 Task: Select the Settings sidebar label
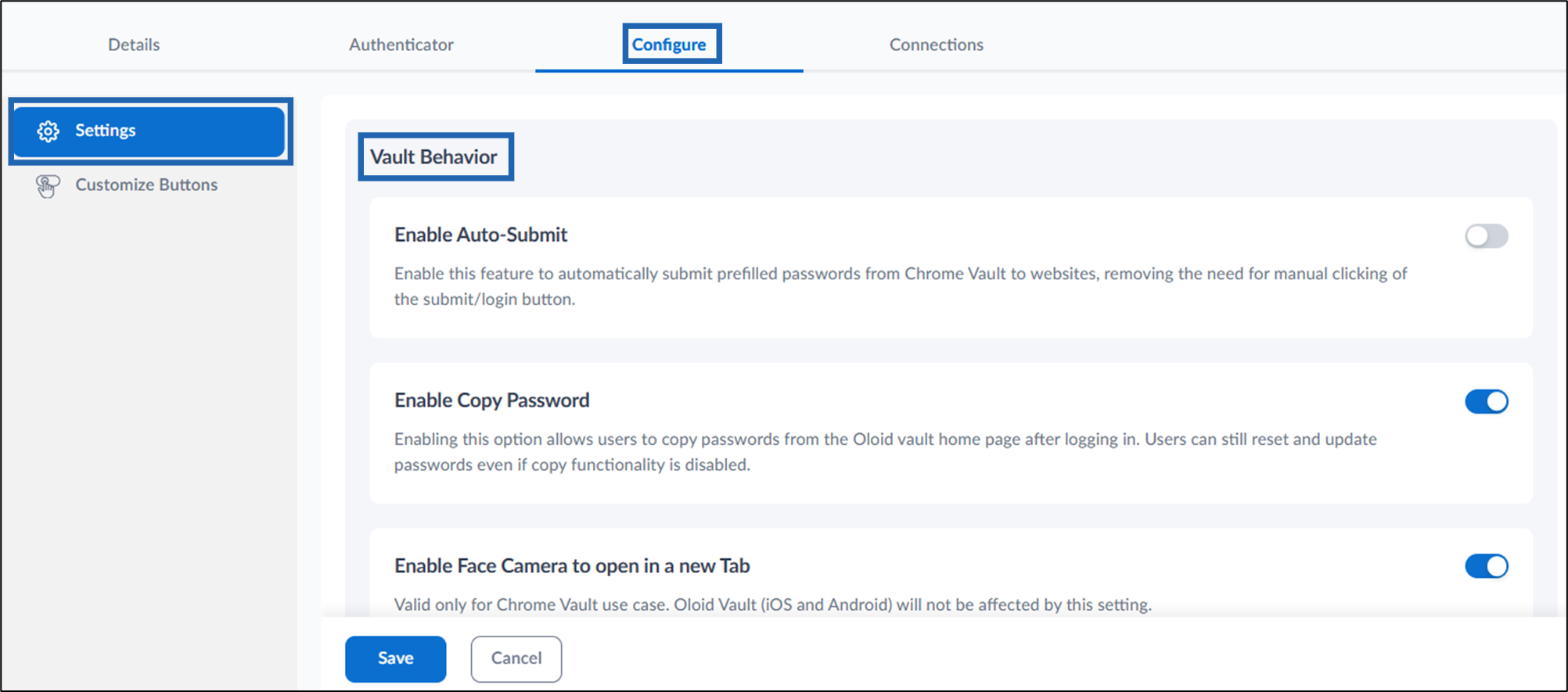tap(106, 131)
